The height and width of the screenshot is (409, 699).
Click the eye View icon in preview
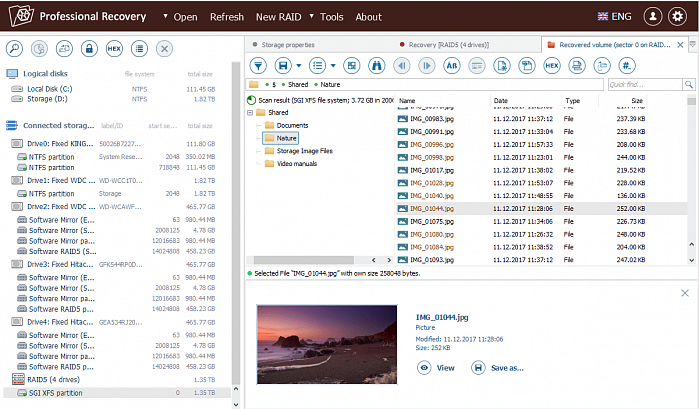424,368
